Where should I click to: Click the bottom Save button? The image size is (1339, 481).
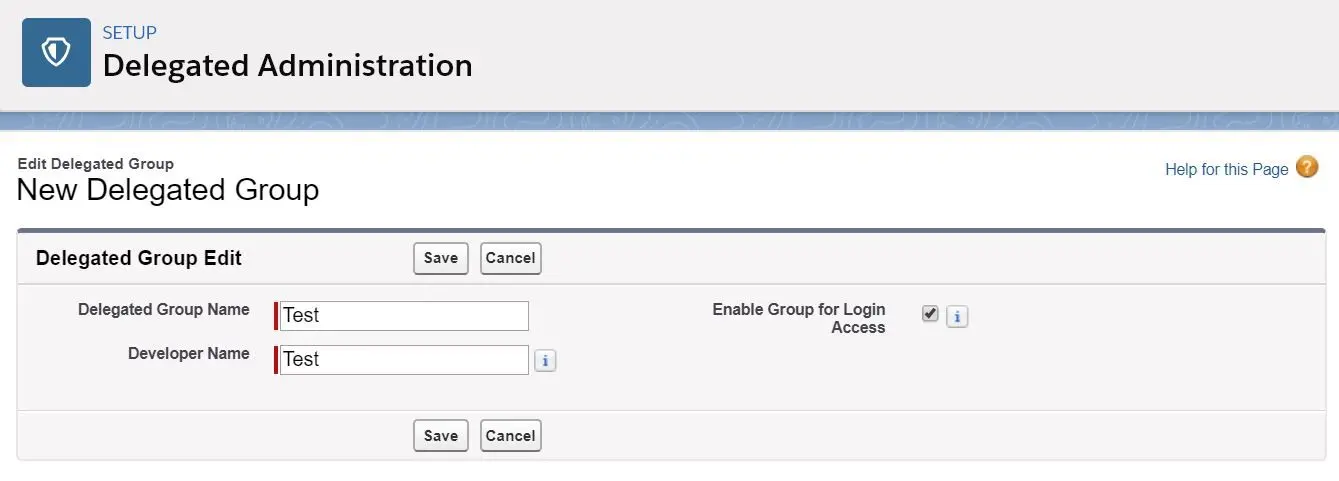pyautogui.click(x=441, y=436)
